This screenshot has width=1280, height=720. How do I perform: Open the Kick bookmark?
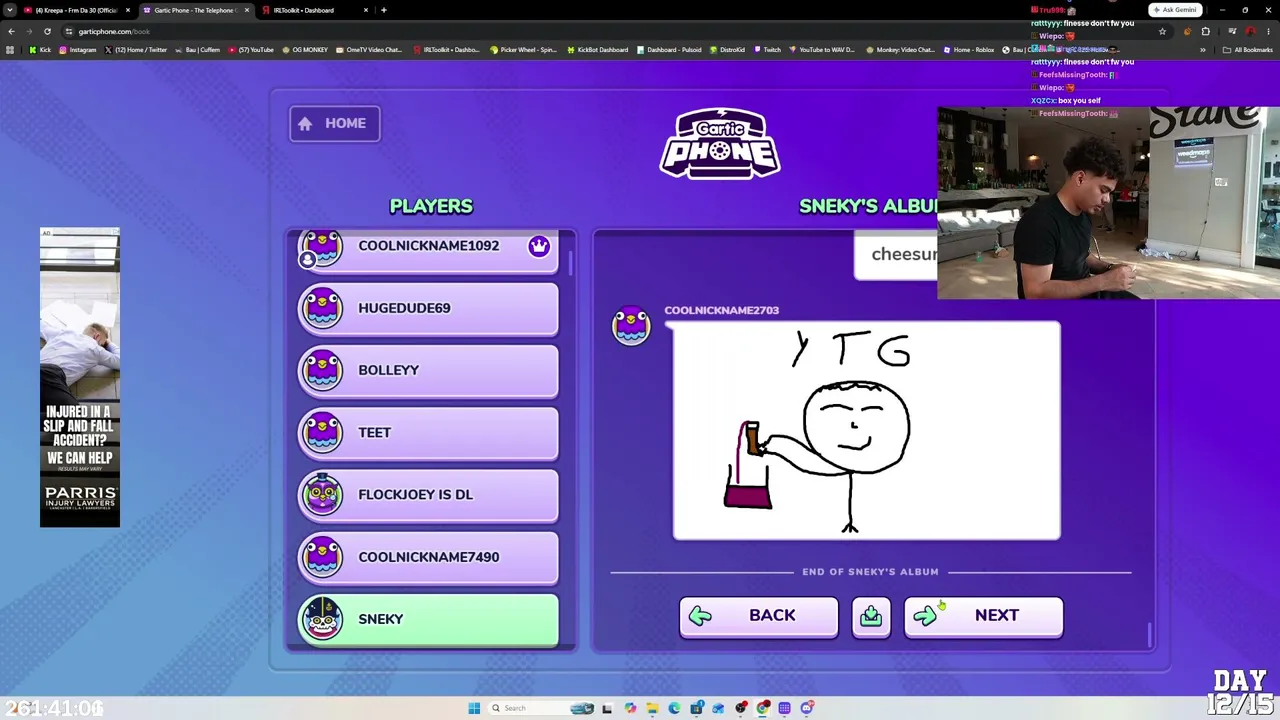click(x=40, y=50)
